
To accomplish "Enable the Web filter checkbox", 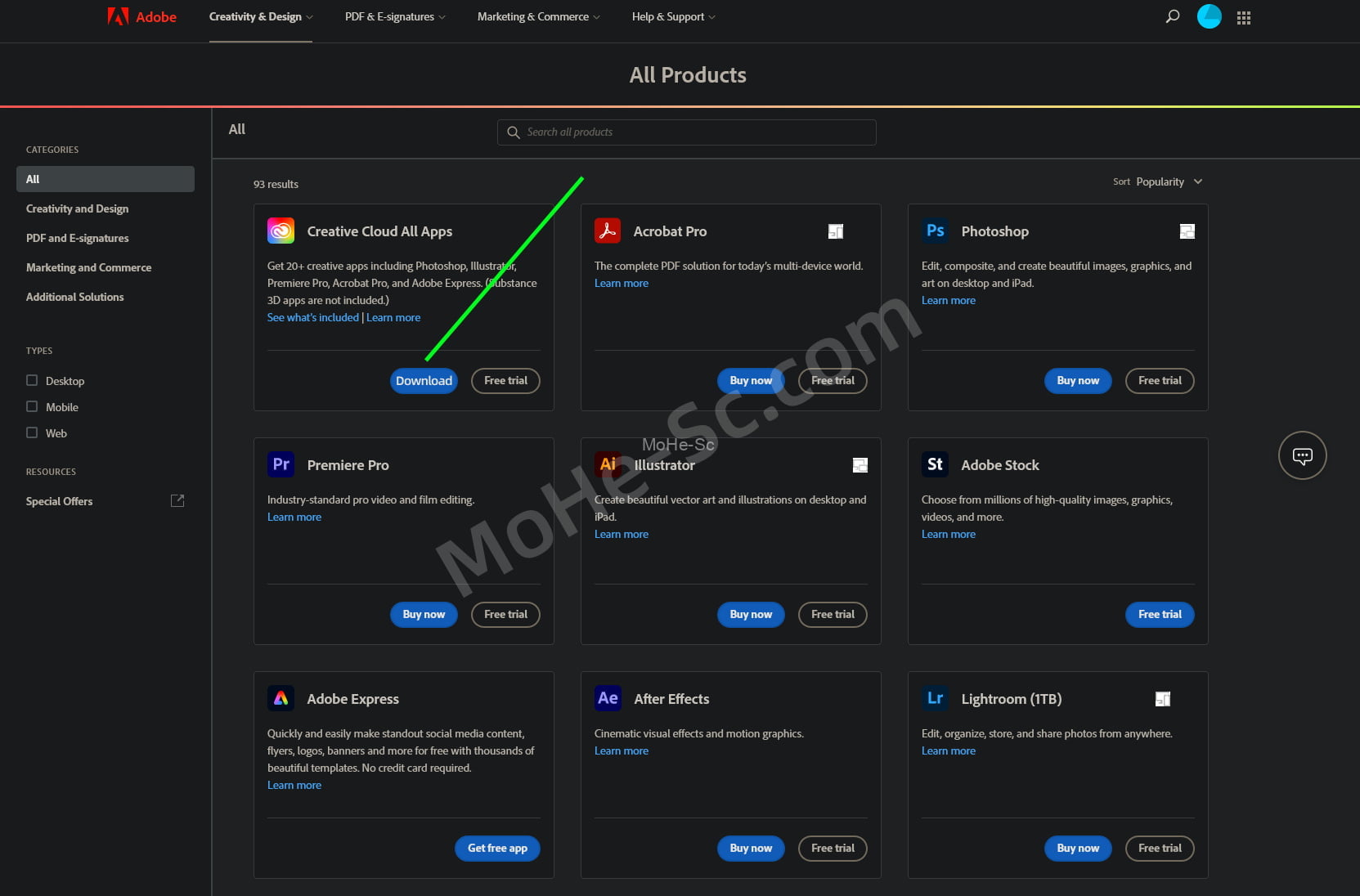I will pos(31,432).
